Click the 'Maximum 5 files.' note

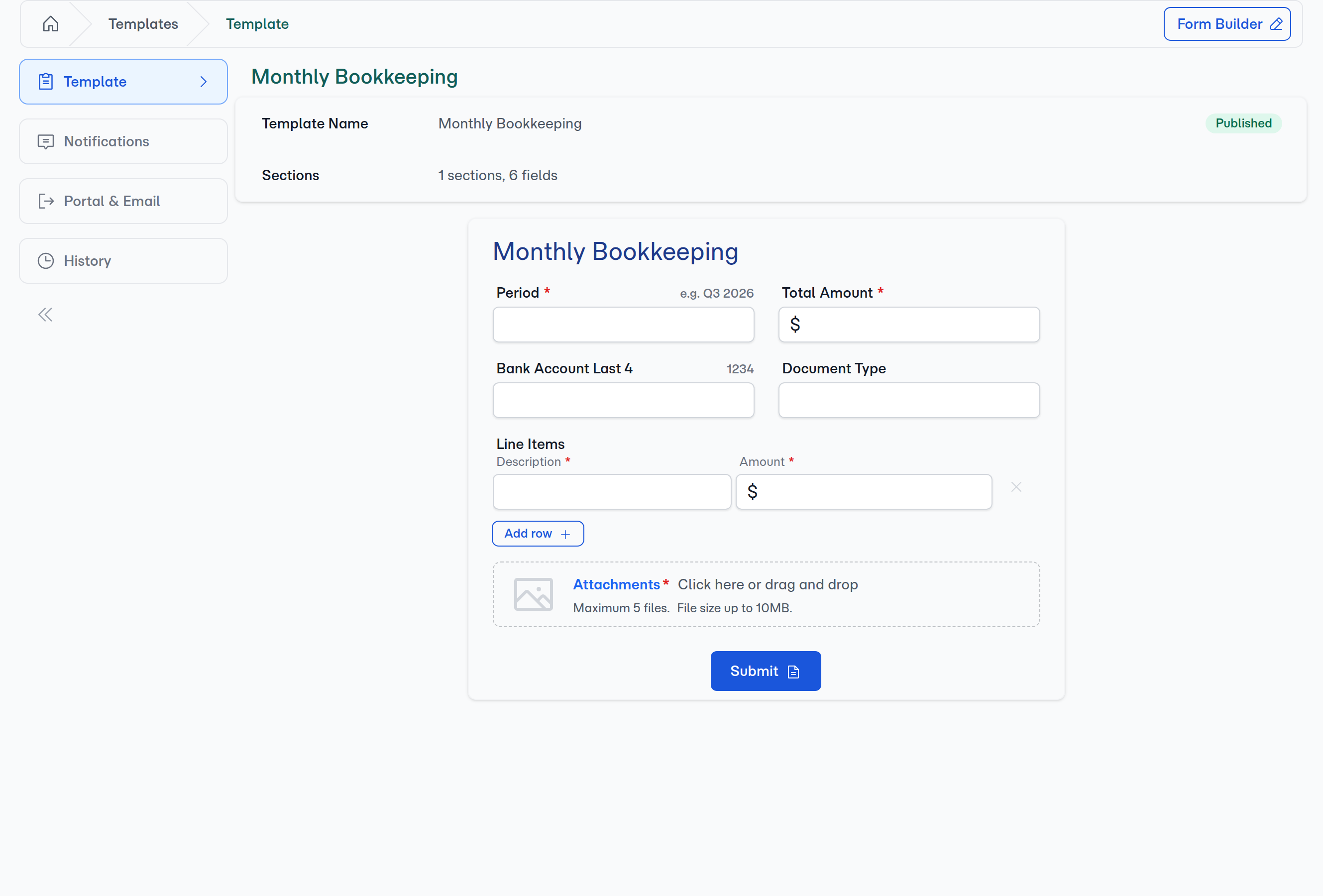(x=621, y=608)
